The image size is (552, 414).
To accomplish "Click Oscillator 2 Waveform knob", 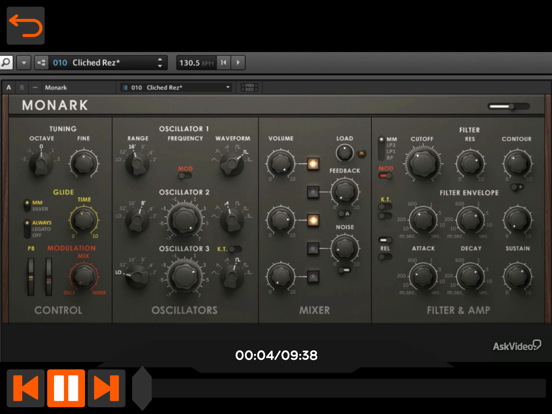I will point(232,220).
